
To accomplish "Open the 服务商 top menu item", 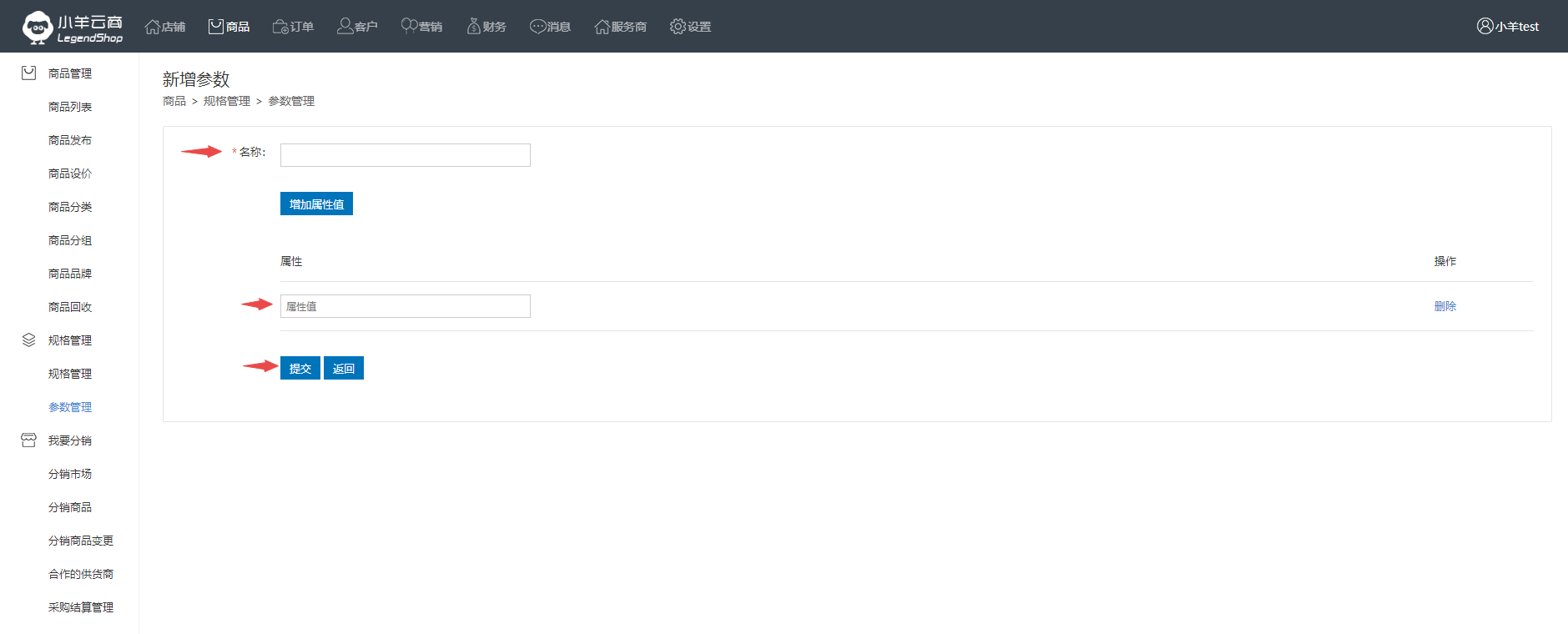I will [620, 27].
